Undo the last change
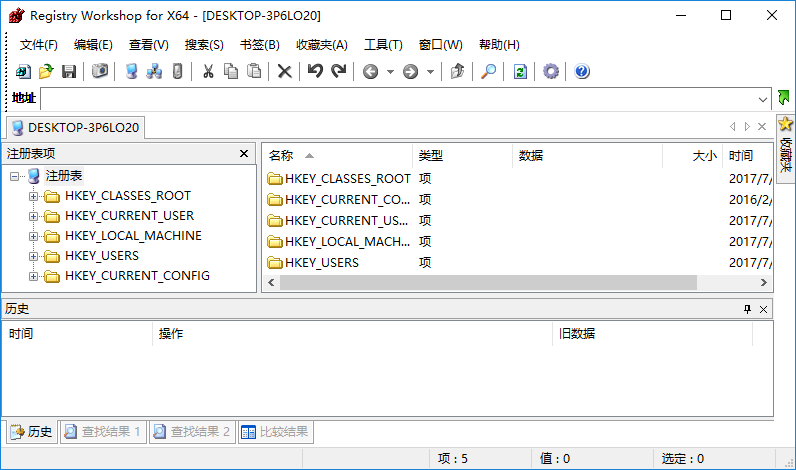The width and height of the screenshot is (796, 470). tap(315, 71)
